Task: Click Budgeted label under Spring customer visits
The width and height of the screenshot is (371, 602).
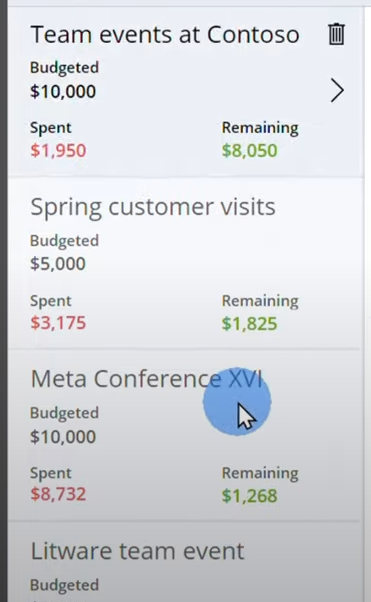Action: pyautogui.click(x=65, y=241)
